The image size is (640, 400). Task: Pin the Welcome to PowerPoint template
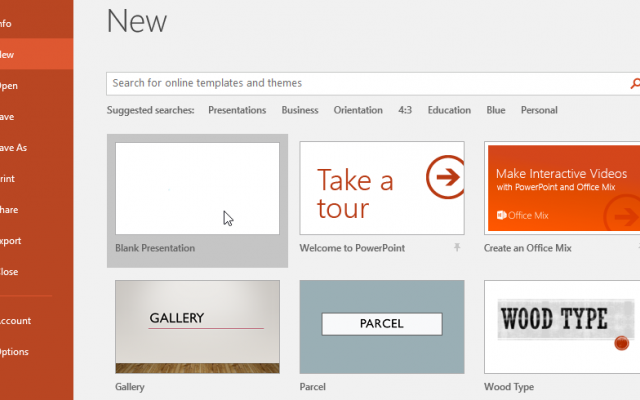click(457, 247)
